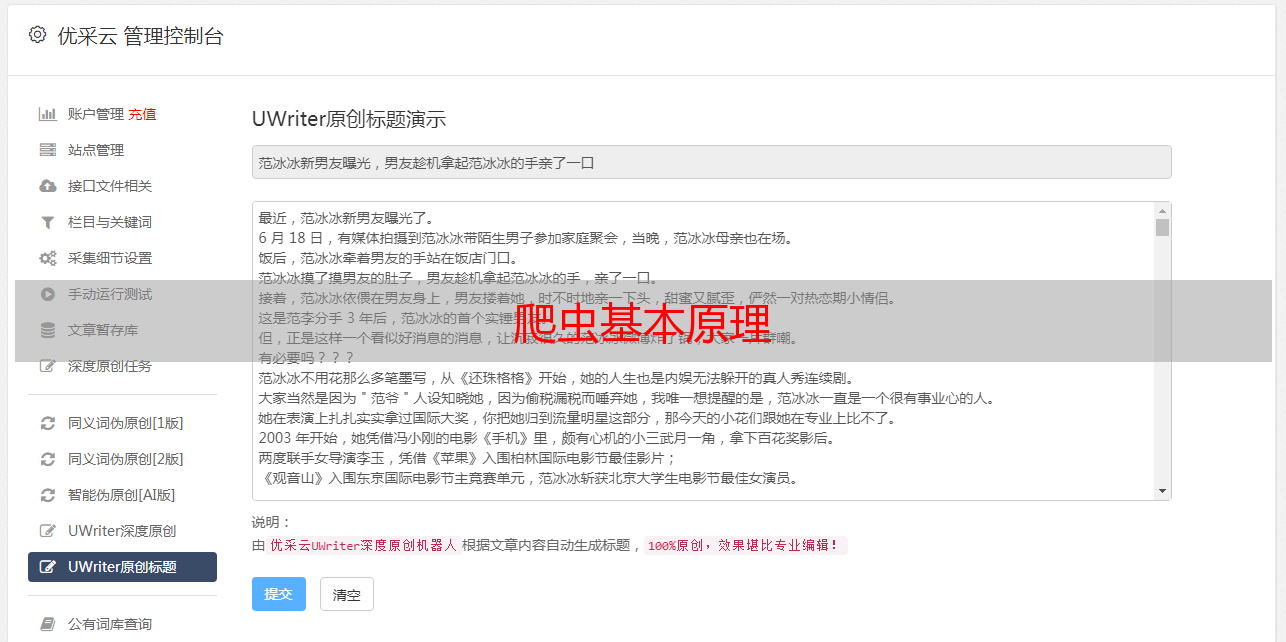This screenshot has width=1286, height=642.
Task: Click the line starting 《观音山》入围东京
Action: pyautogui.click(x=528, y=478)
